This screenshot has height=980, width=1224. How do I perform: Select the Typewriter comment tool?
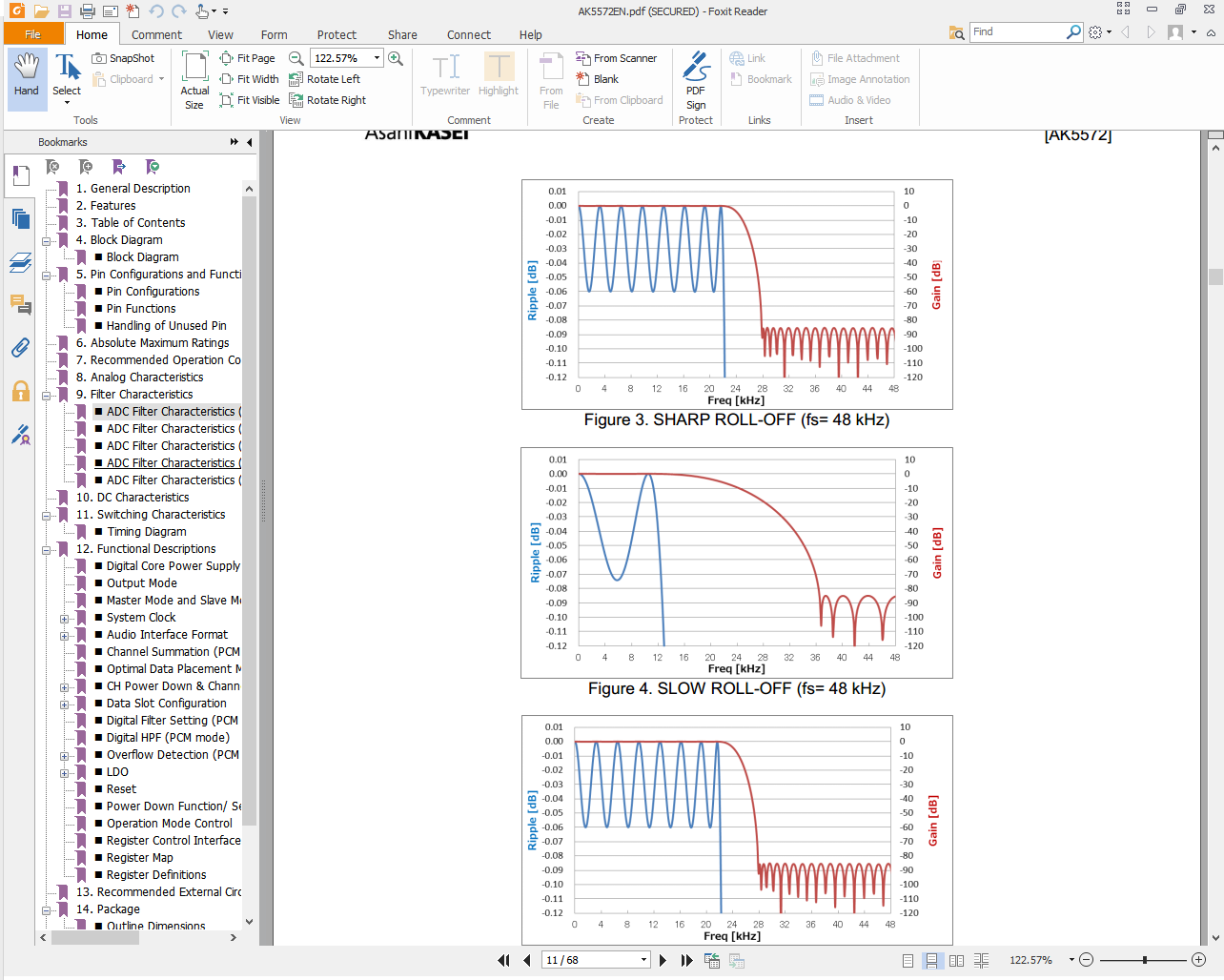[445, 74]
